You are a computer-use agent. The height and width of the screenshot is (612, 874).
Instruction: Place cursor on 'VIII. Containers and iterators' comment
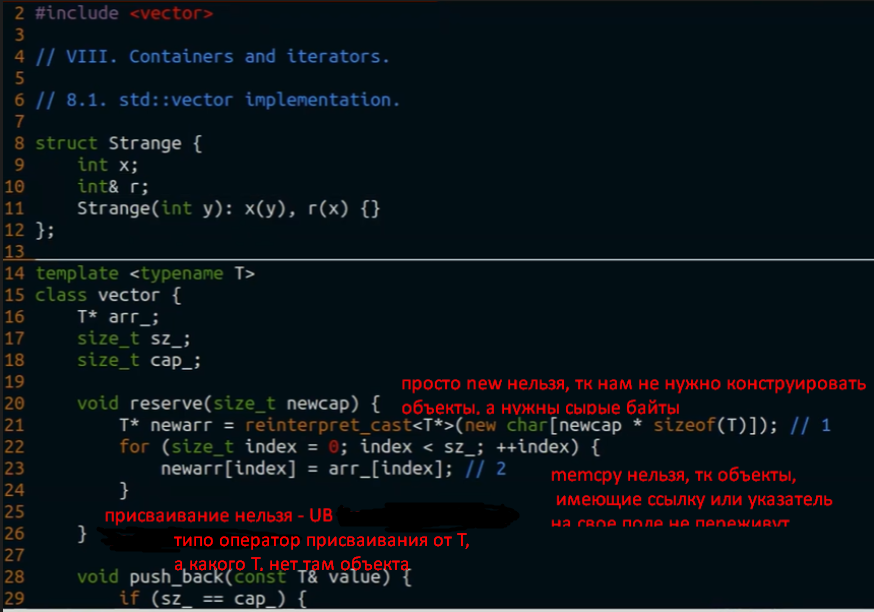[212, 56]
